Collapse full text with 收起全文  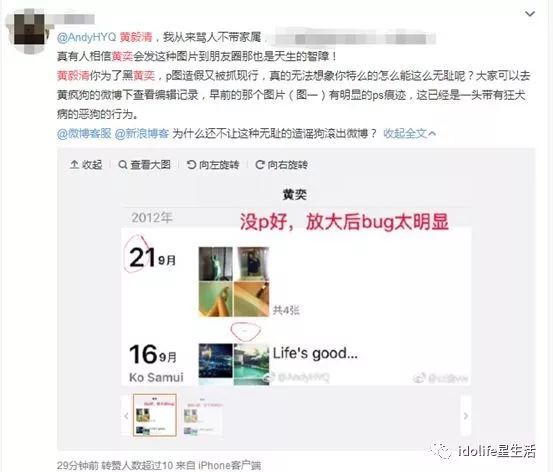click(409, 133)
